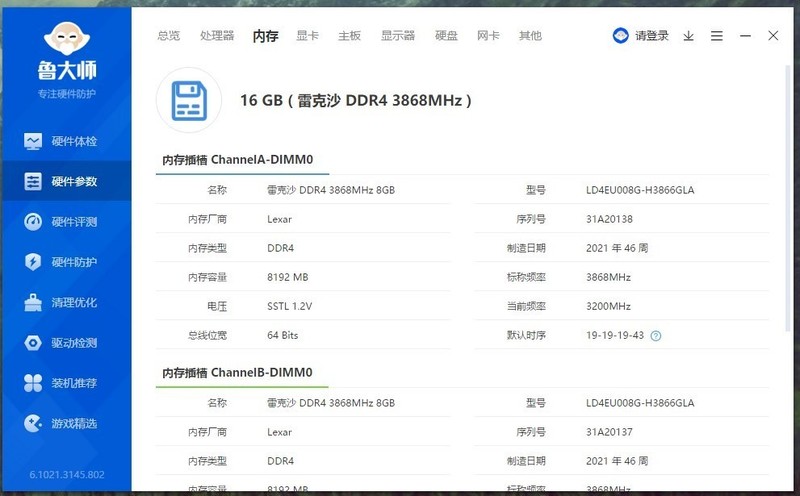The width and height of the screenshot is (800, 496).
Task: Click the 请登录 login link
Action: [x=652, y=36]
